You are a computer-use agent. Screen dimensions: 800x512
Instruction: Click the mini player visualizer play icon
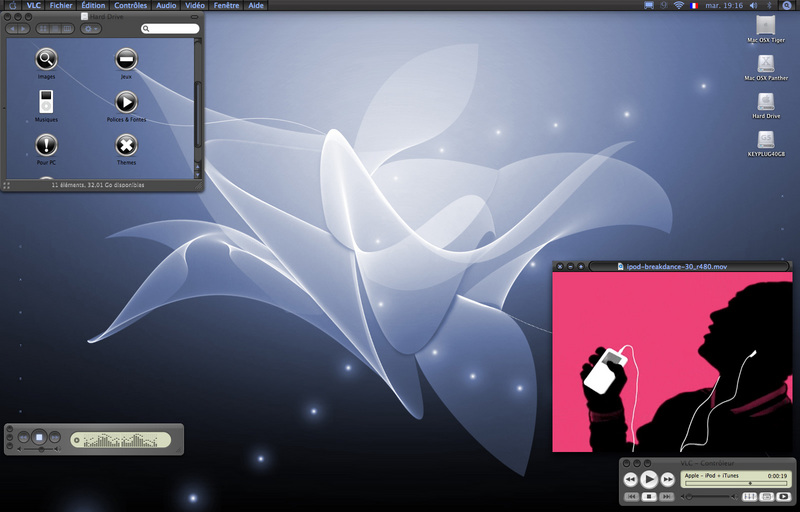tap(77, 440)
